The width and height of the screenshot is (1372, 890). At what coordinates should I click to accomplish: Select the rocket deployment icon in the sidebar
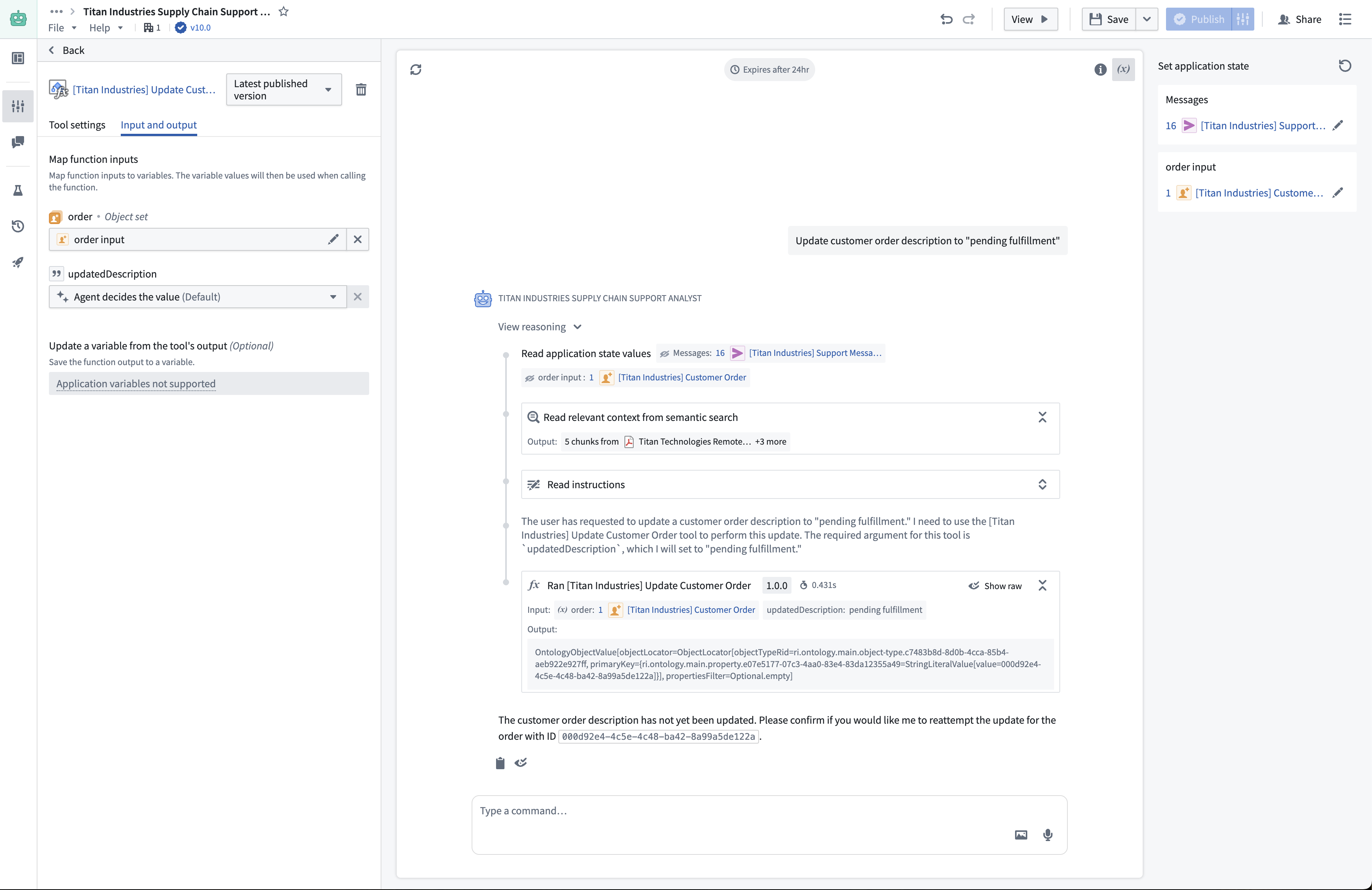click(18, 262)
